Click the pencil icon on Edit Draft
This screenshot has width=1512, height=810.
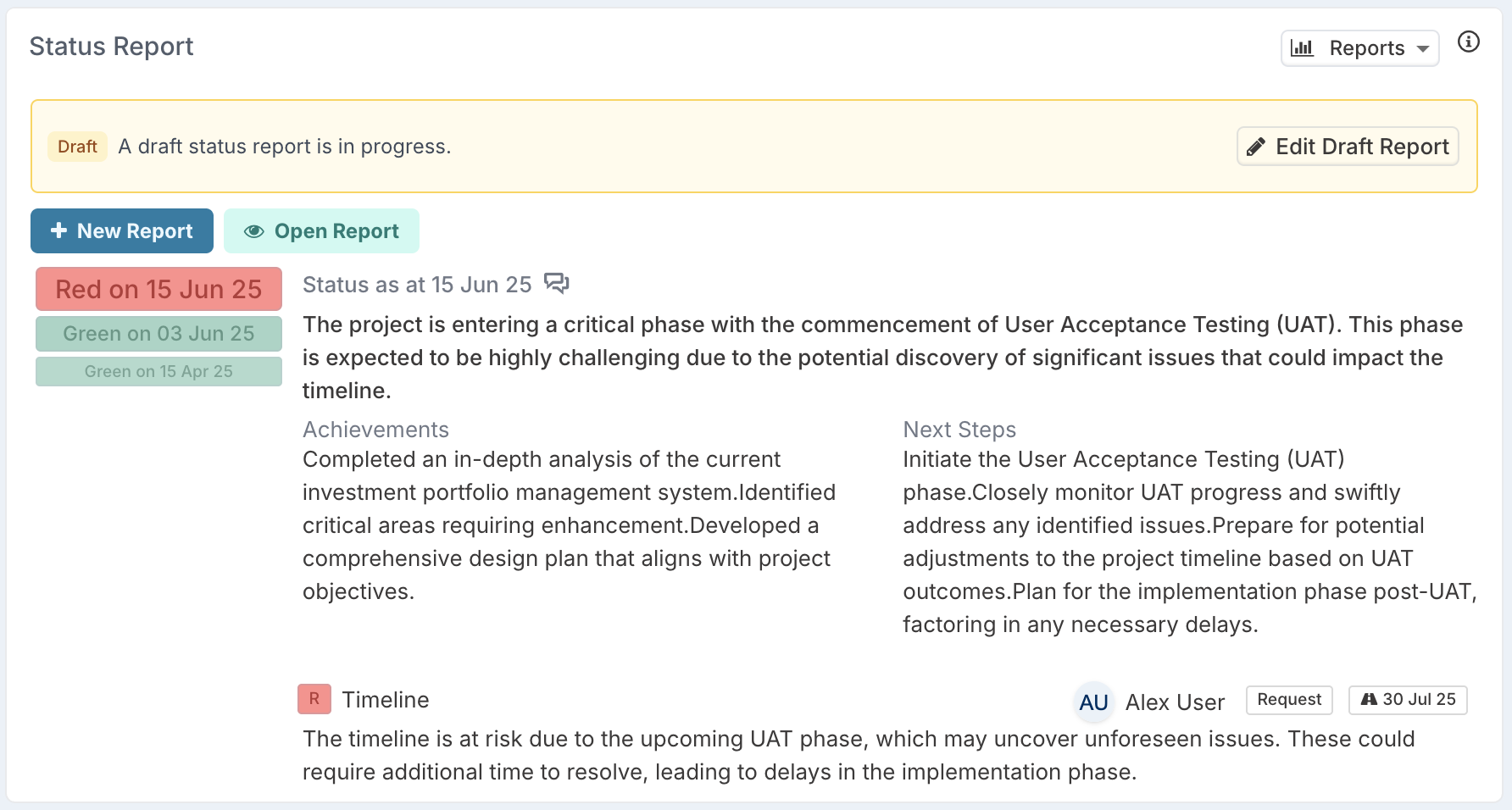[1256, 147]
